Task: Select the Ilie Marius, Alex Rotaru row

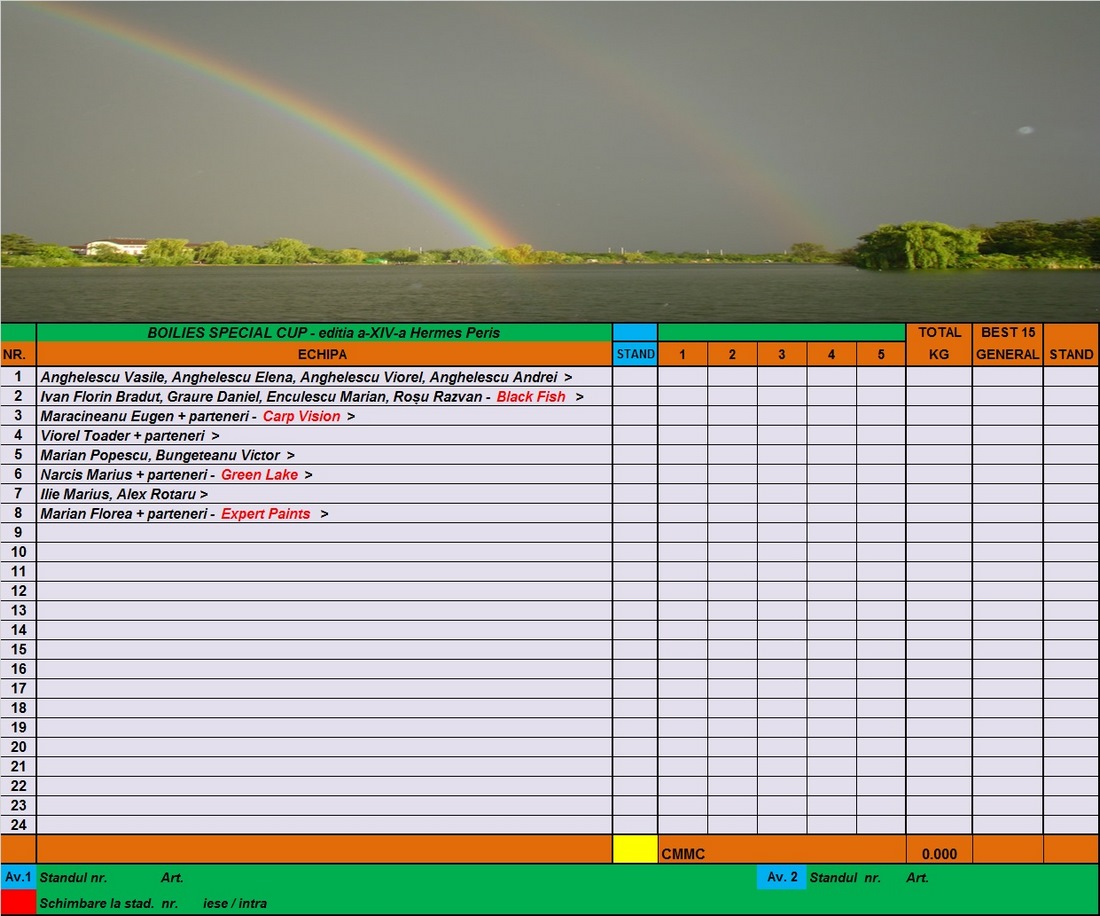Action: [124, 494]
